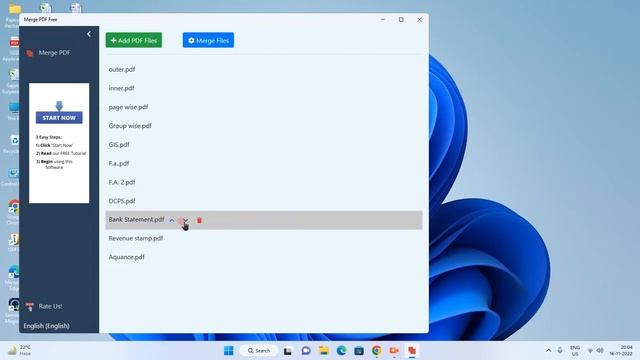Image resolution: width=640 pixels, height=360 pixels.
Task: Click the Merge PDF sidebar icon
Action: [30, 53]
